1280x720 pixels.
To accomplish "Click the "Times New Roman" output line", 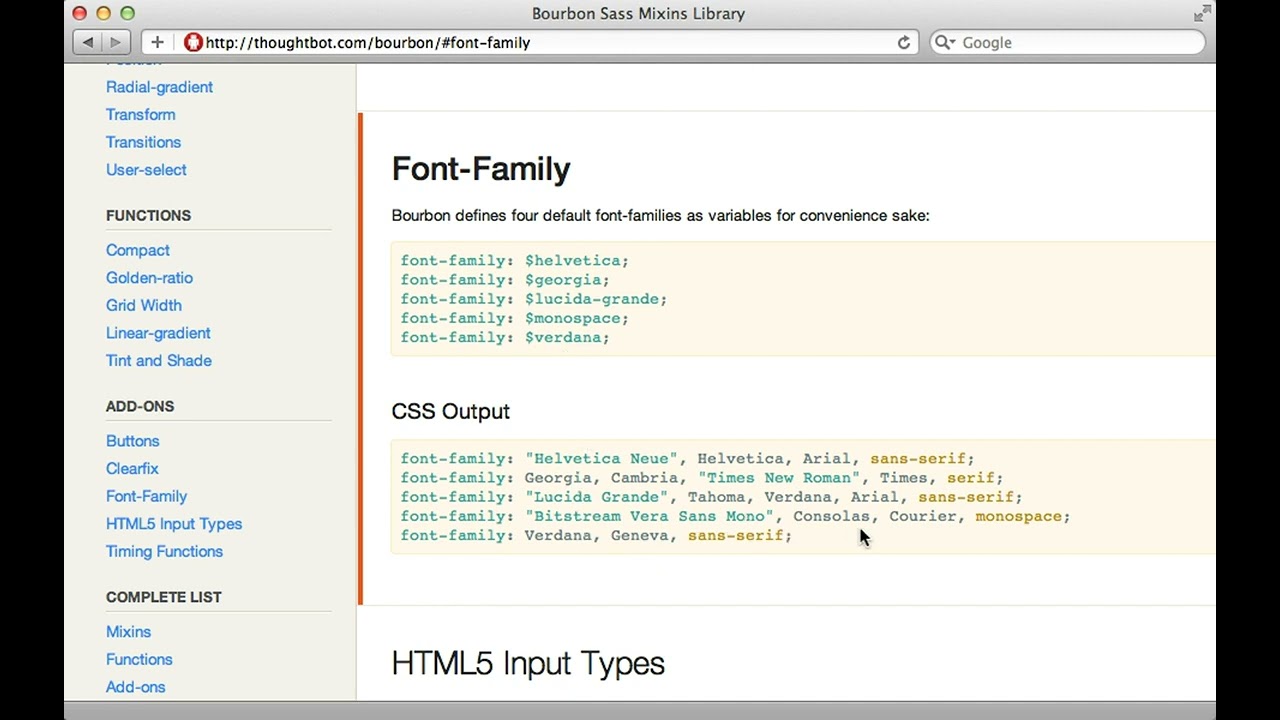I will (x=702, y=478).
